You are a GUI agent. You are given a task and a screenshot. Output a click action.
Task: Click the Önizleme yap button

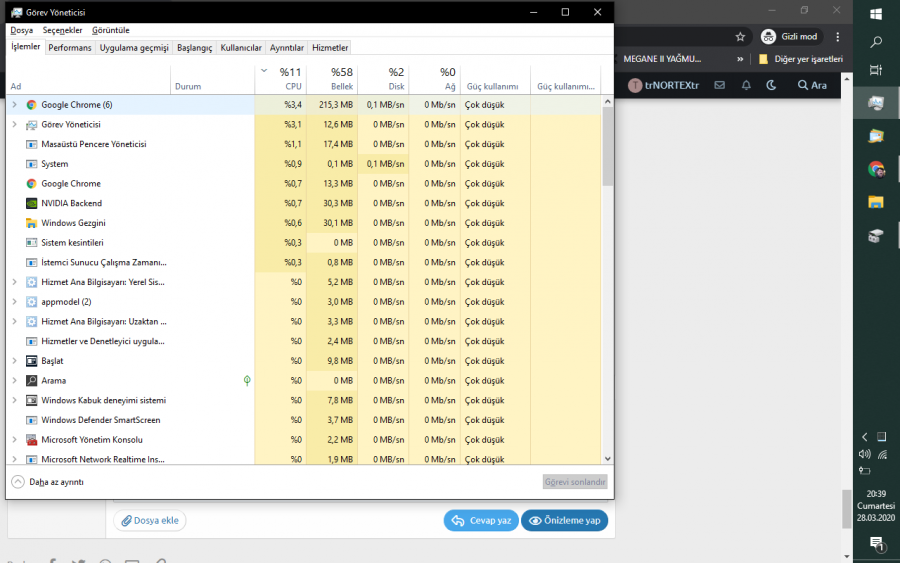(564, 521)
